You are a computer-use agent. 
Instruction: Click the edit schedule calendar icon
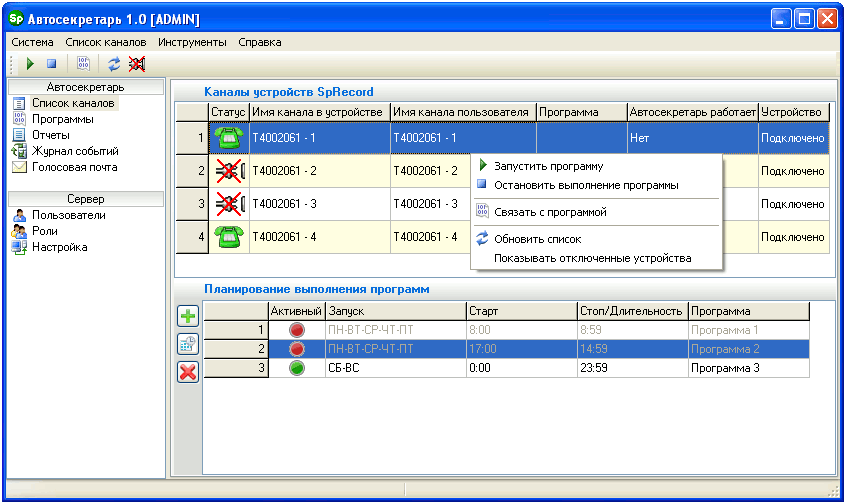[188, 344]
